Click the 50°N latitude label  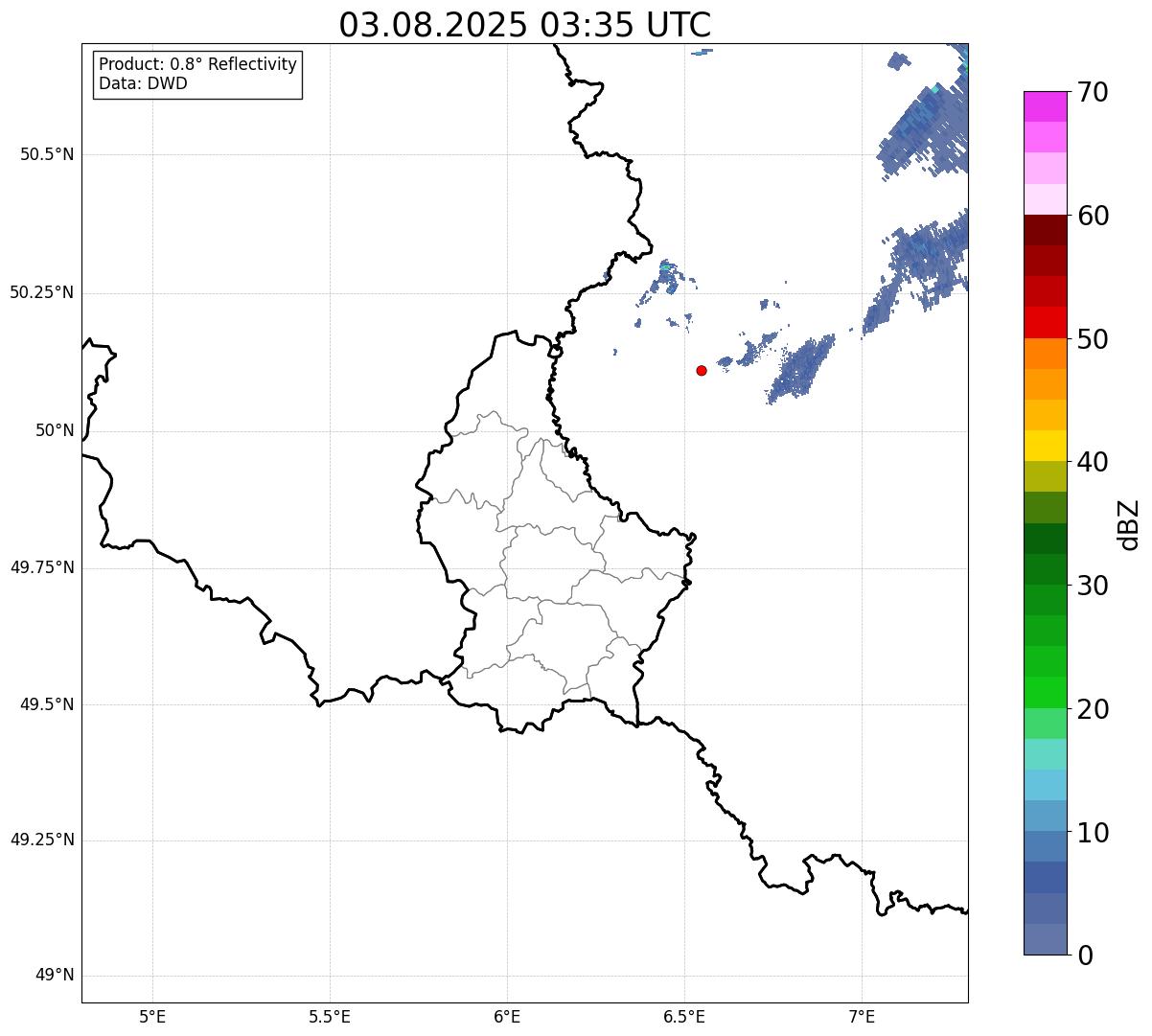[55, 430]
